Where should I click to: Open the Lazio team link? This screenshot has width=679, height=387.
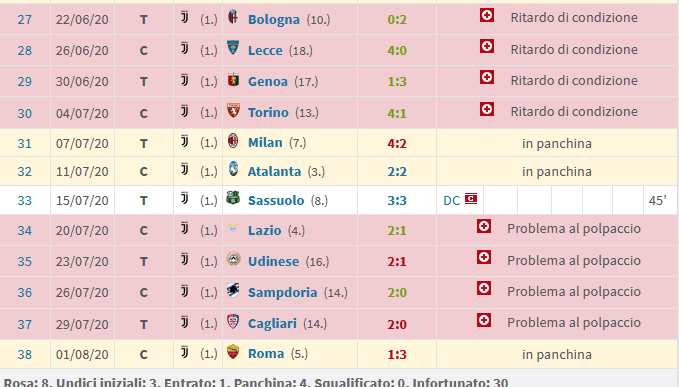[265, 230]
